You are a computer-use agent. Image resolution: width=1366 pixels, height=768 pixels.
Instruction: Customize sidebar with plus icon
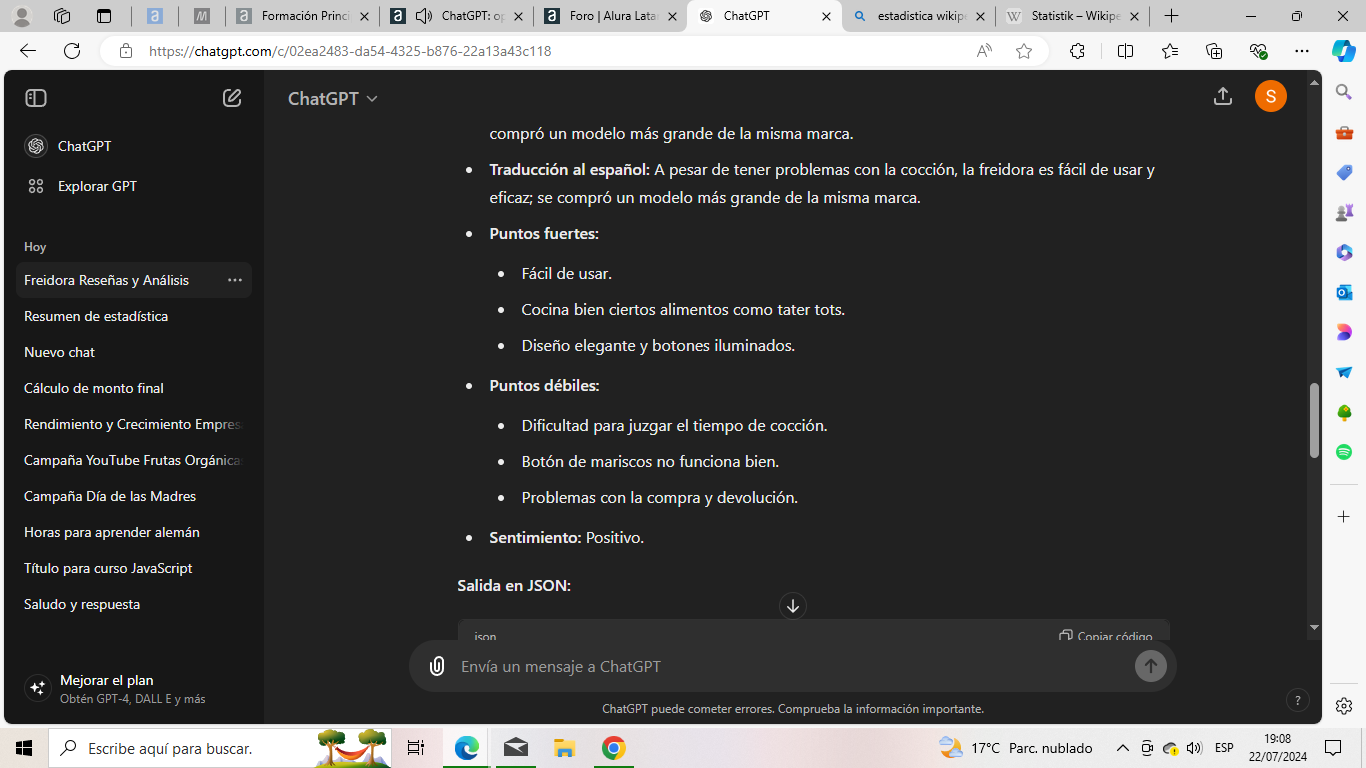point(1344,516)
